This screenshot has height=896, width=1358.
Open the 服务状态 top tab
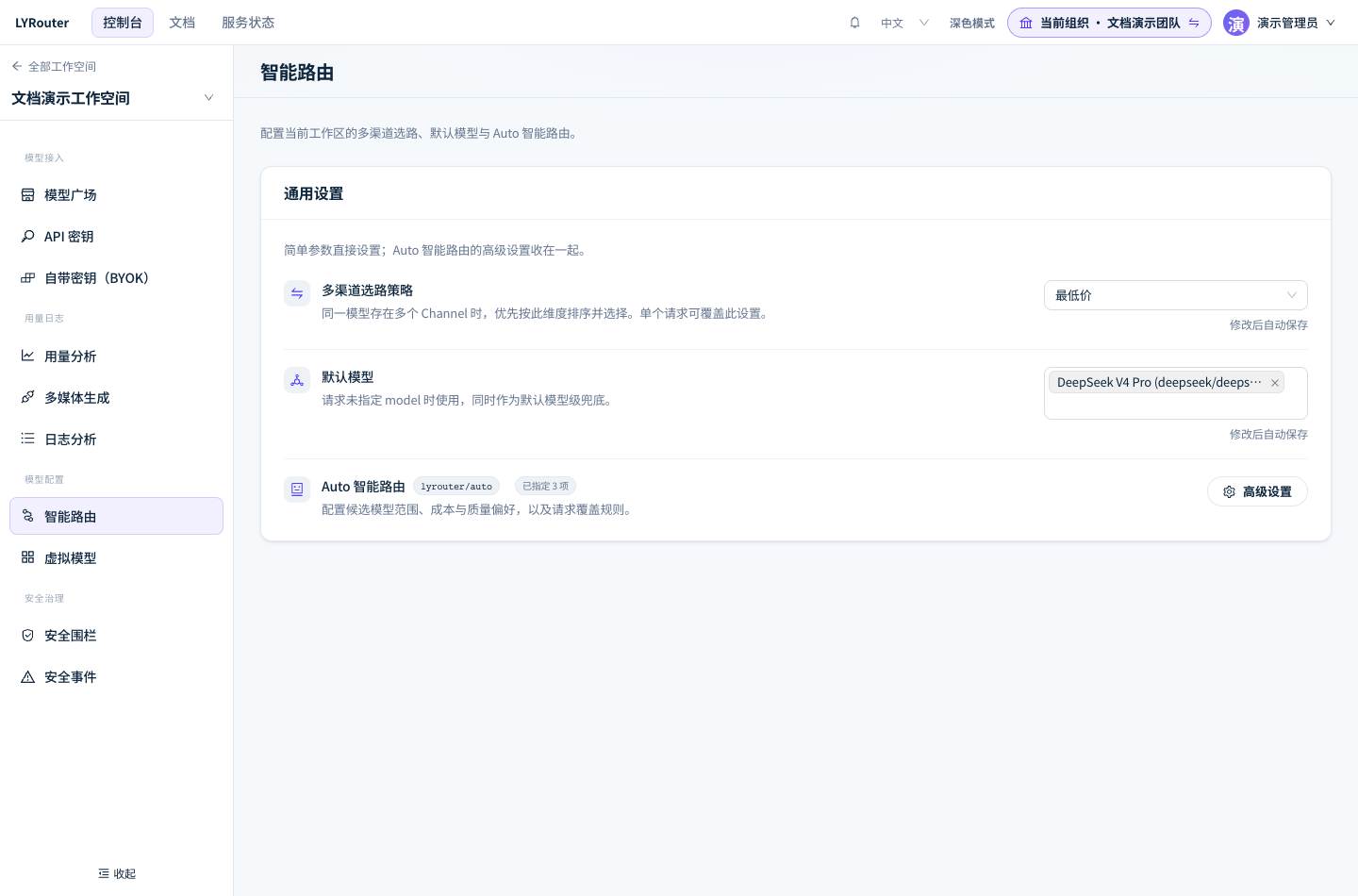click(248, 23)
